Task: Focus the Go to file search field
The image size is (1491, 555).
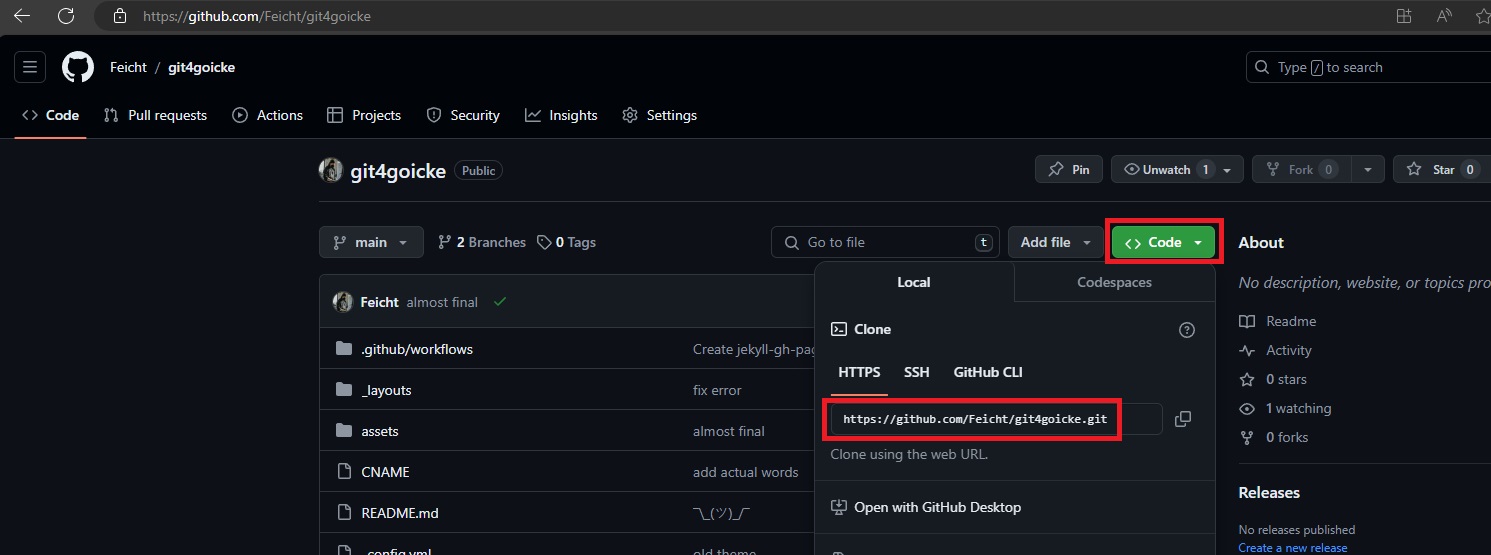Action: tap(885, 242)
